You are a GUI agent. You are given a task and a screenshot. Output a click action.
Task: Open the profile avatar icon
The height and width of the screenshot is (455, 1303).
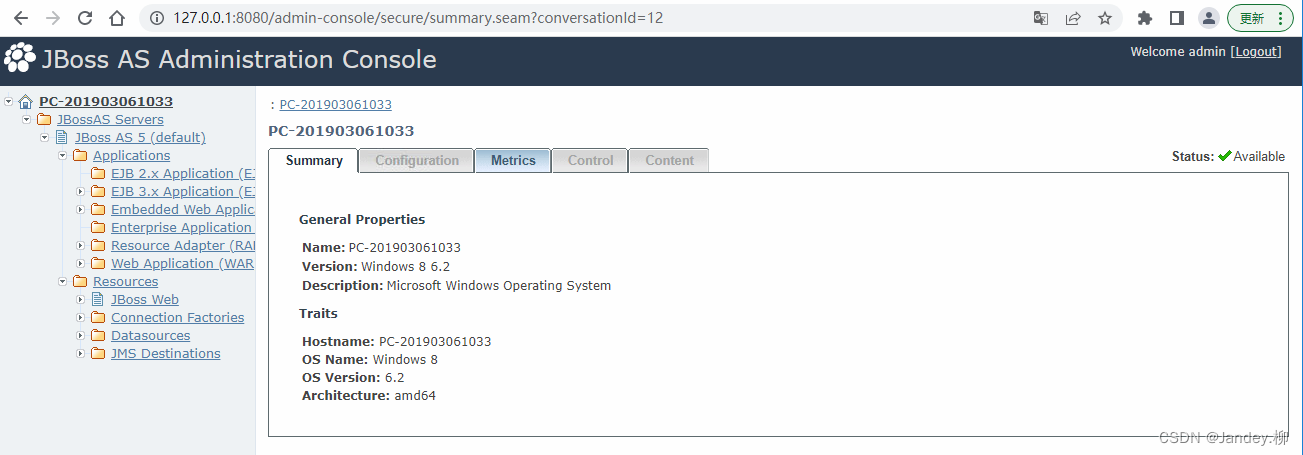[x=1209, y=18]
